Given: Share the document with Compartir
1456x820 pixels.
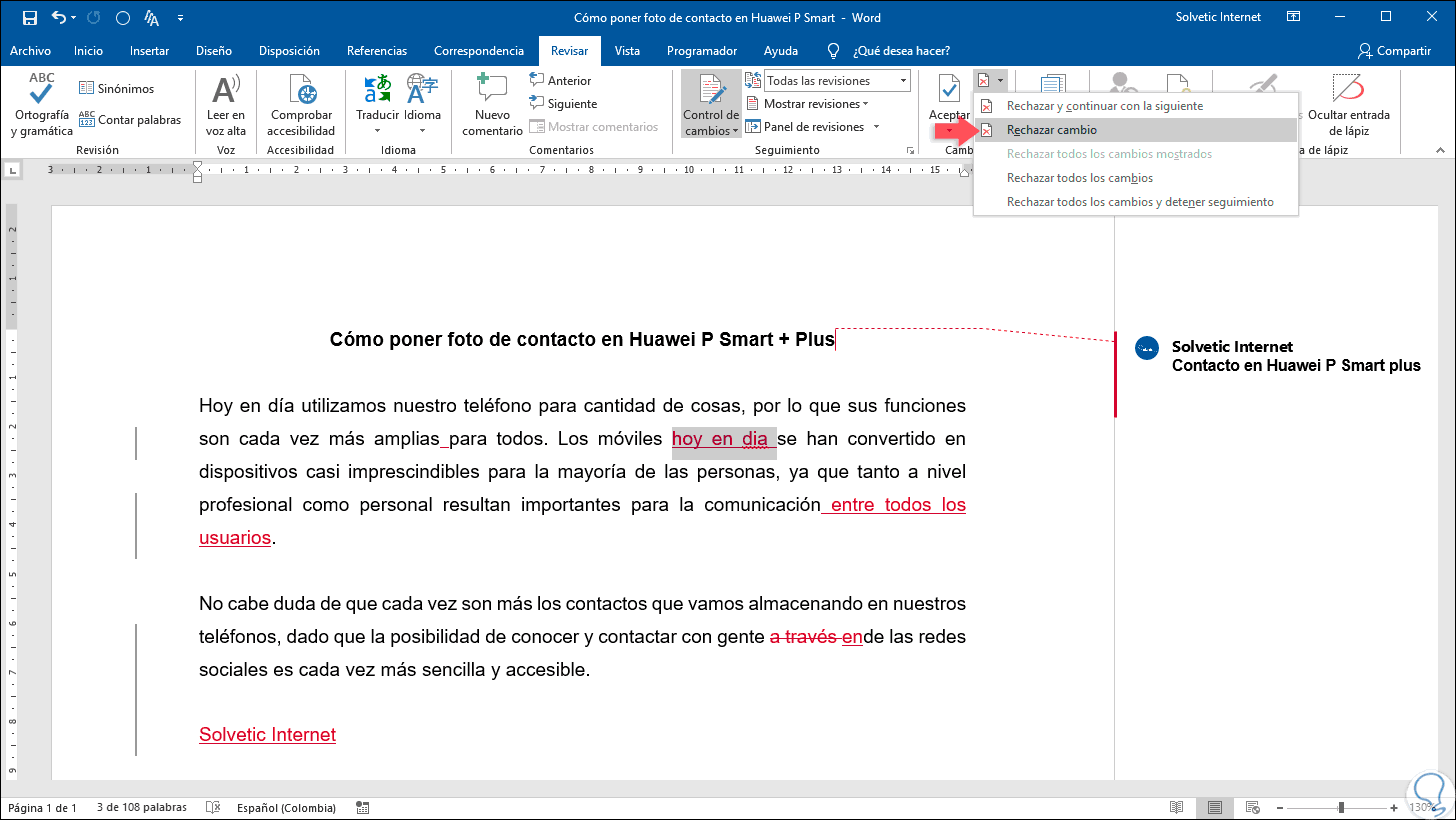Looking at the screenshot, I should (x=1394, y=51).
